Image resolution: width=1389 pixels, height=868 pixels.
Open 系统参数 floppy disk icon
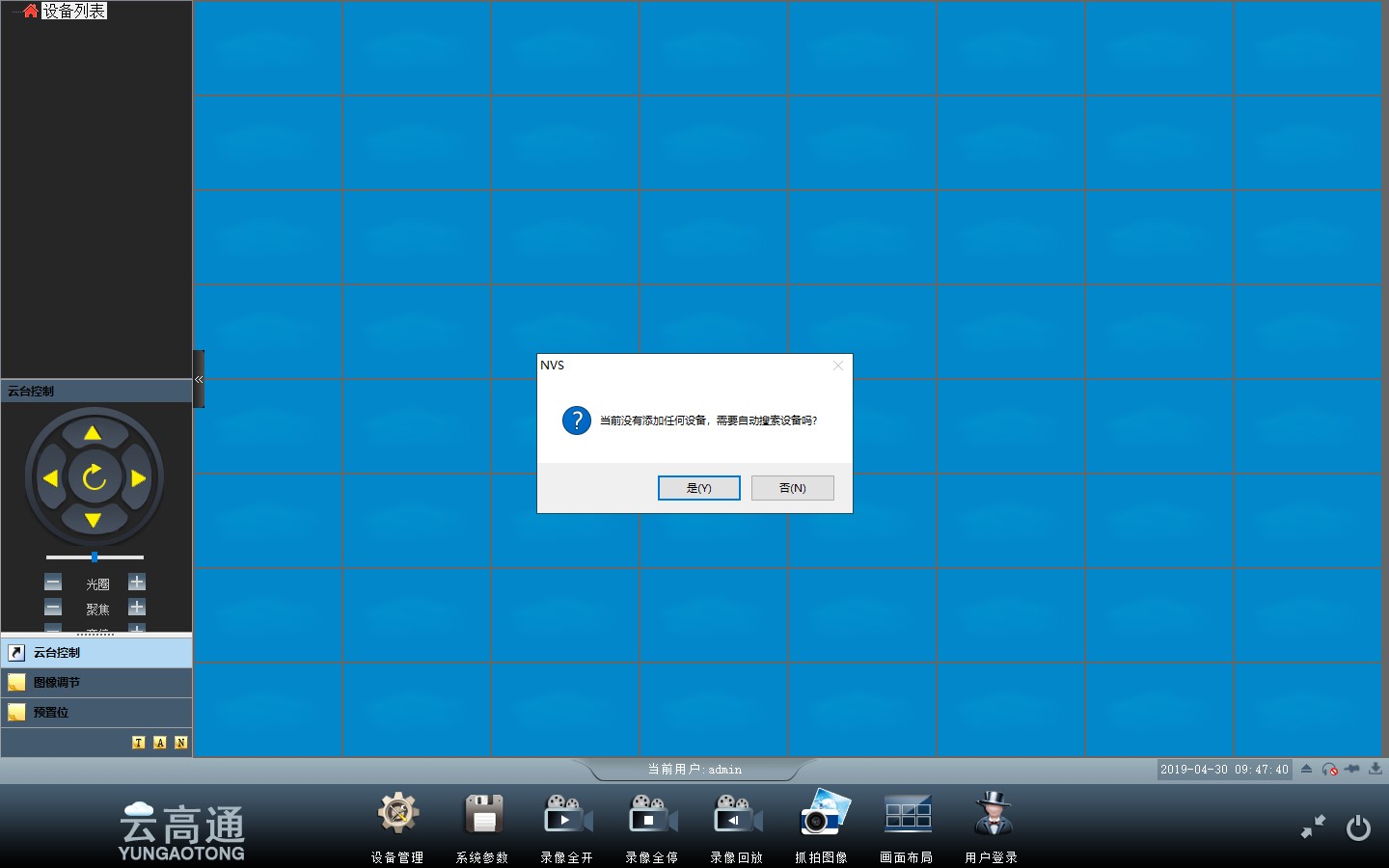pyautogui.click(x=483, y=815)
